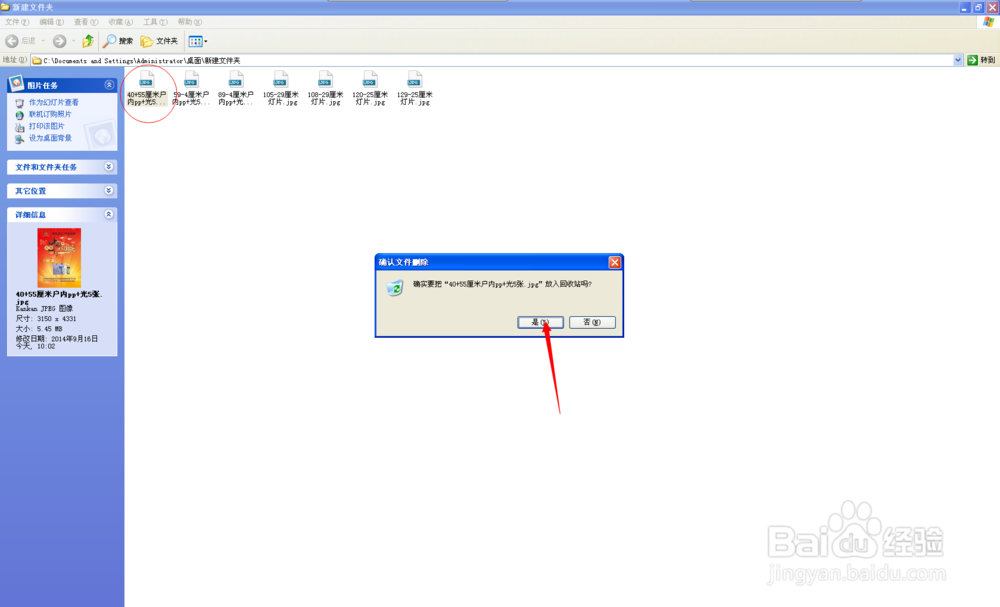Viewport: 1000px width, 607px height.
Task: Click the slideshow icon beside 作为幻灯片查看
Action: [20, 103]
